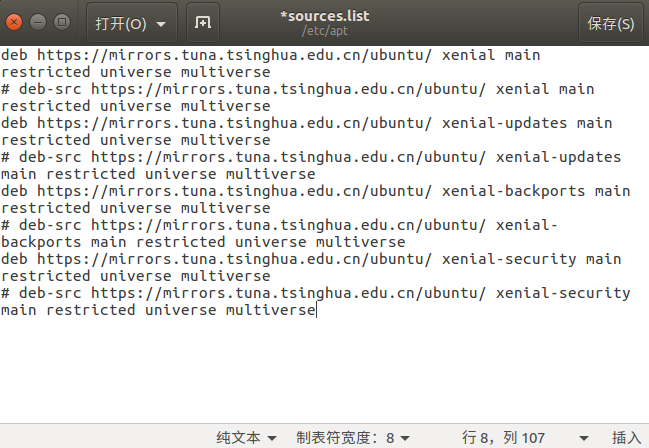This screenshot has height=448, width=649.
Task: Click the new document icon button
Action: (x=203, y=22)
